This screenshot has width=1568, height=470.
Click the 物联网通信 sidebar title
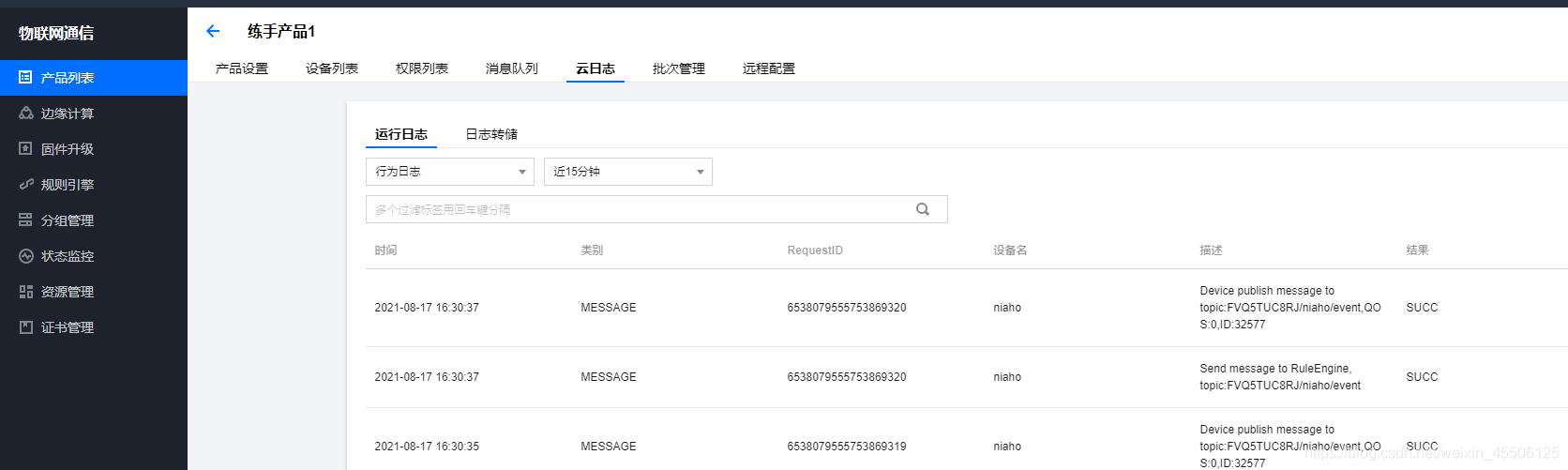[x=56, y=33]
